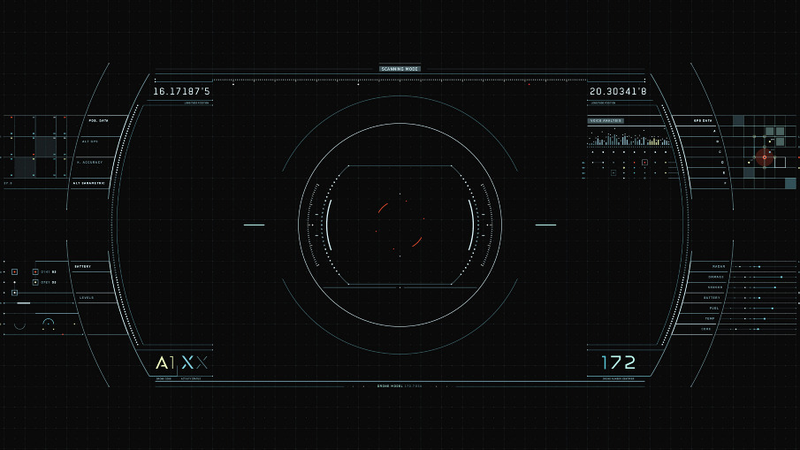Select the 20.30341'8 coordinate readout
This screenshot has width=800, height=450.
[x=618, y=91]
